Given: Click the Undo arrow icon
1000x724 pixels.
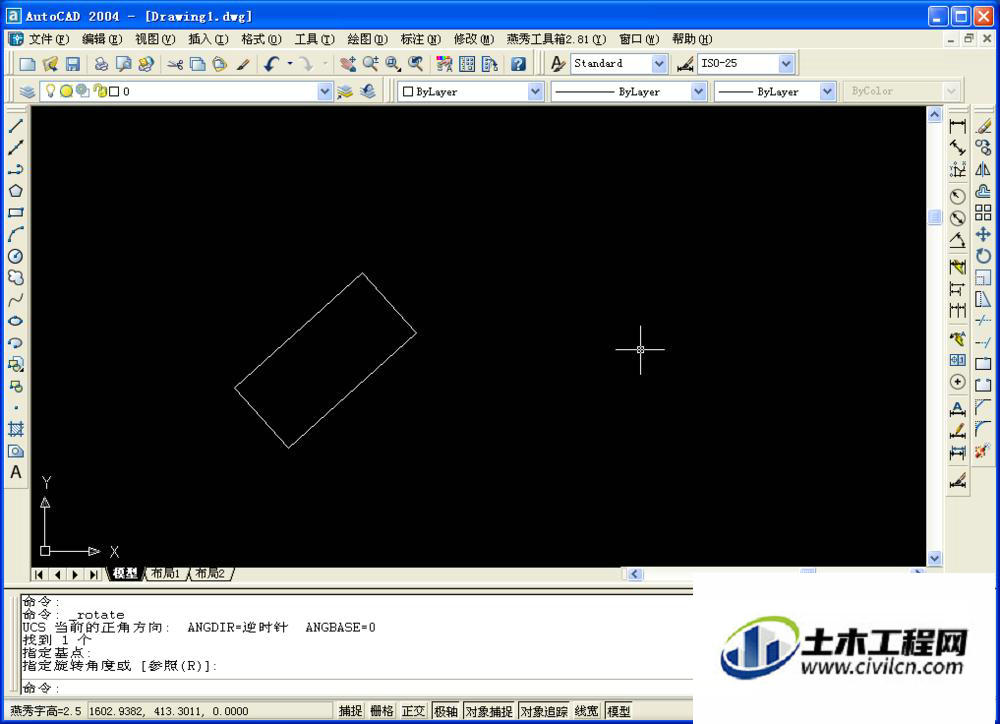Looking at the screenshot, I should pos(272,64).
